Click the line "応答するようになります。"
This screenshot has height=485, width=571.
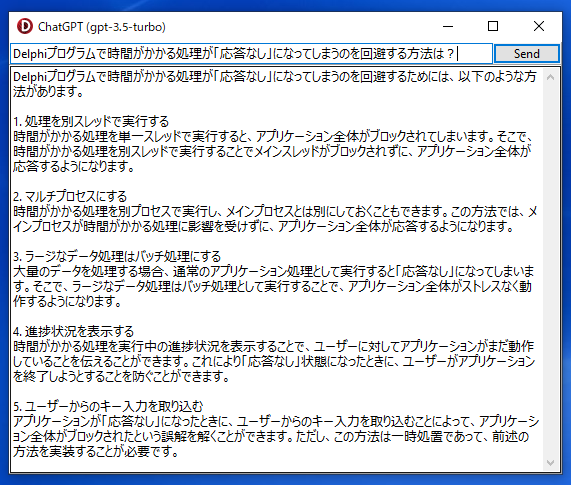[74, 166]
